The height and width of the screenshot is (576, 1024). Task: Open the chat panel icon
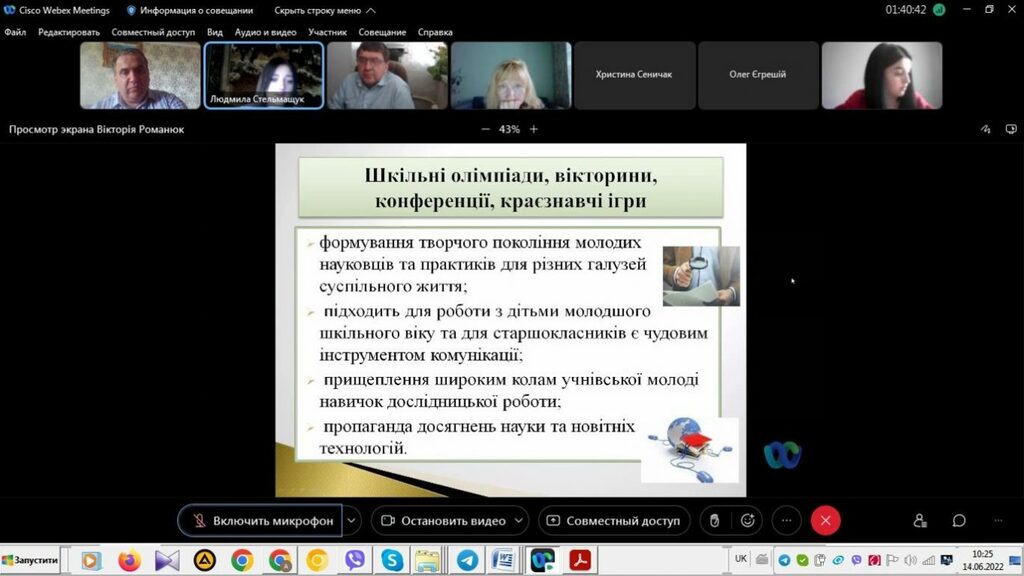point(958,520)
